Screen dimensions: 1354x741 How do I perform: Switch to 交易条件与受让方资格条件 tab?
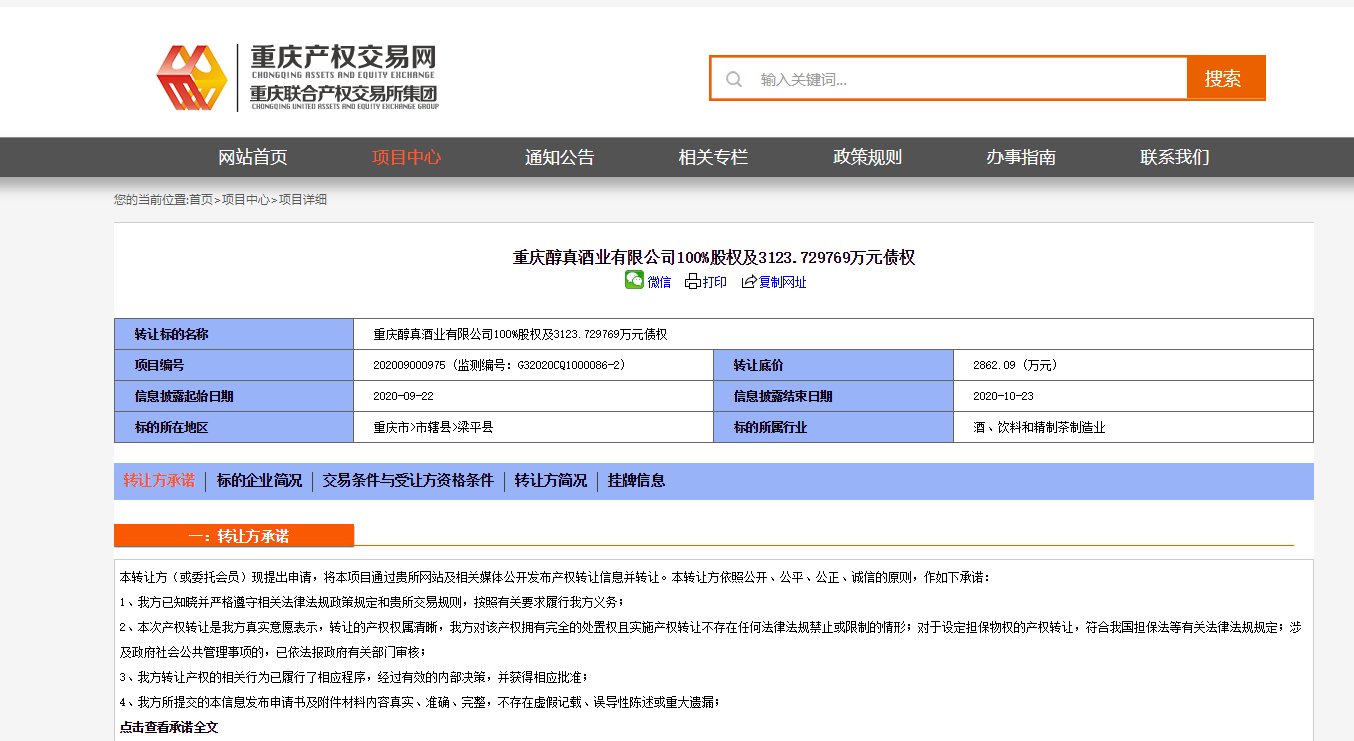pyautogui.click(x=408, y=481)
